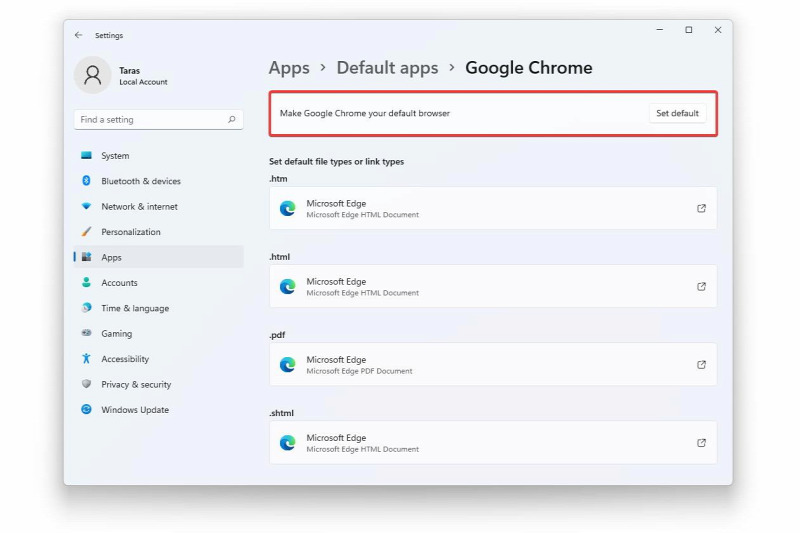Image resolution: width=800 pixels, height=533 pixels.
Task: Click the System monitor icon
Action: (x=86, y=155)
